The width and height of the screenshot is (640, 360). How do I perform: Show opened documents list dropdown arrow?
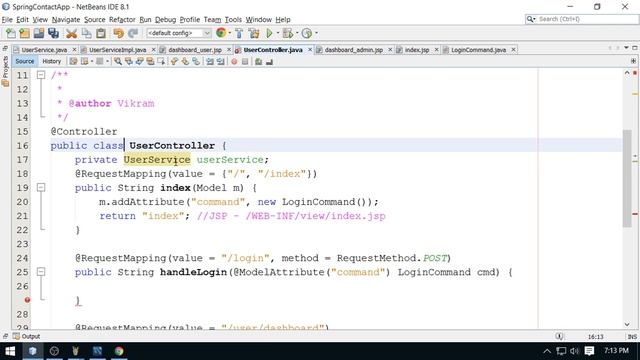tap(626, 48)
